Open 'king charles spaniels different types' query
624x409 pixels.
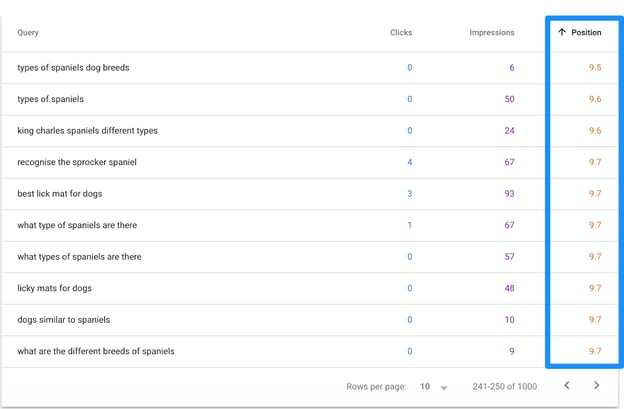(x=87, y=131)
